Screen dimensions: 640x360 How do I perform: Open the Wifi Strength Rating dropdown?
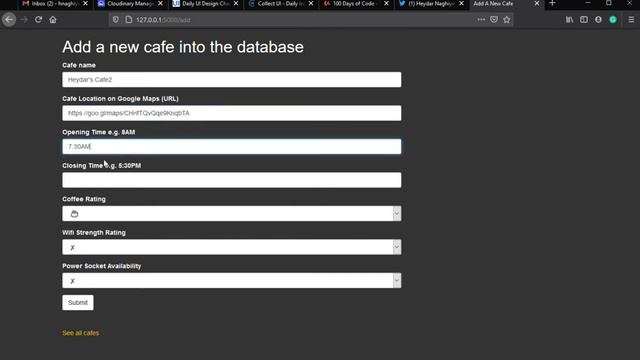[x=231, y=247]
